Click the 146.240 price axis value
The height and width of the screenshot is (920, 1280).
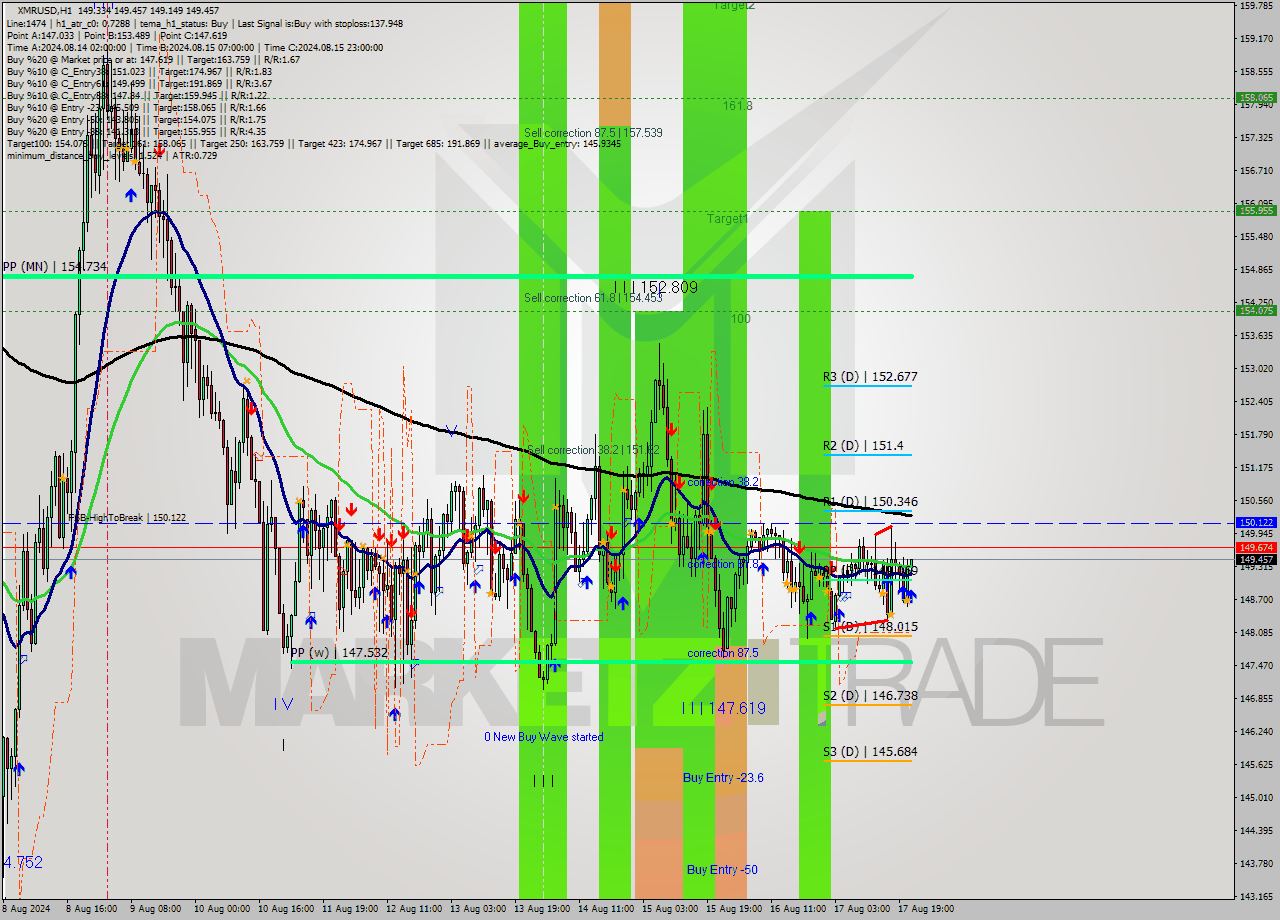click(1256, 732)
